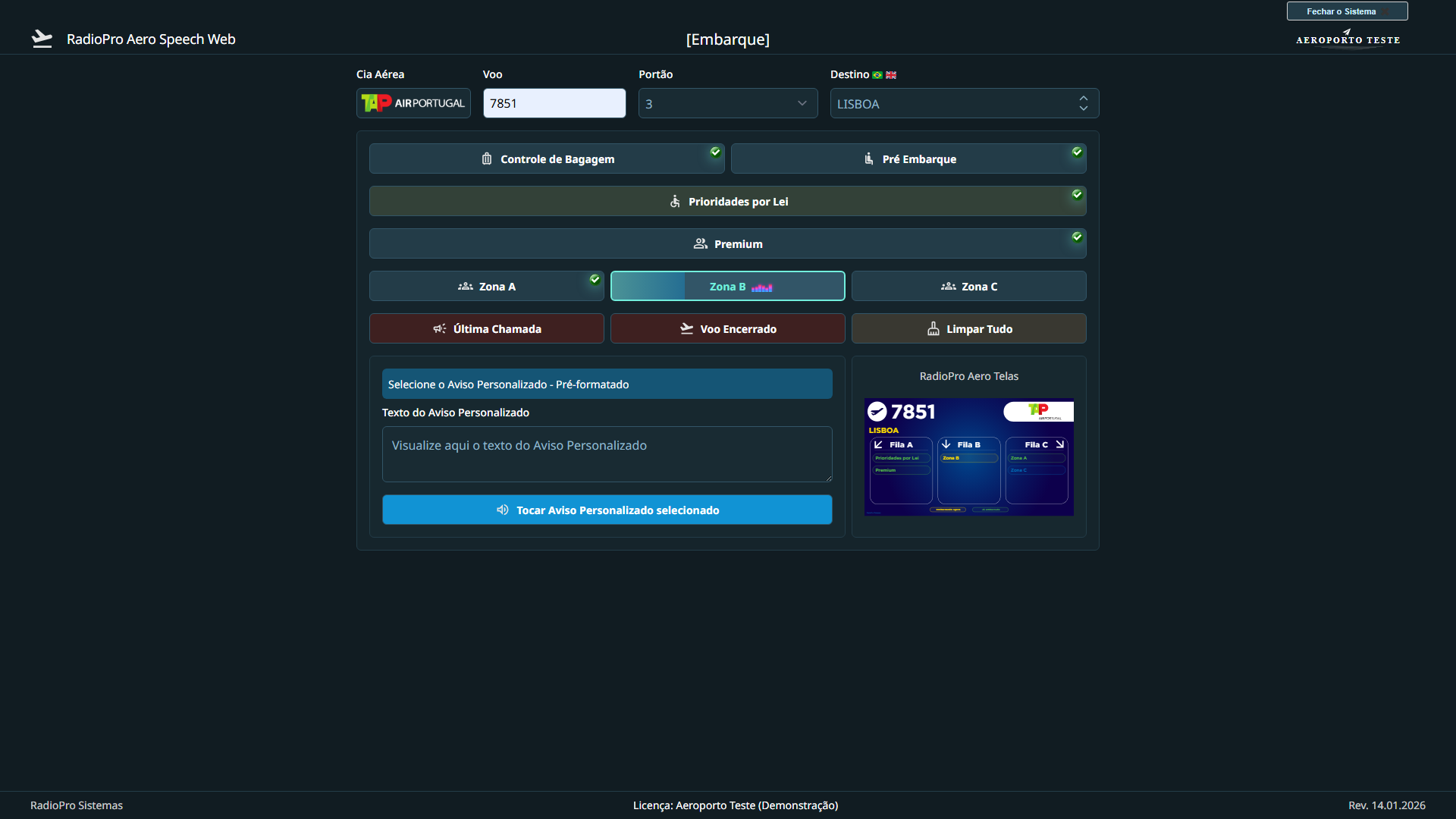Click the plane icon on Voo Encerrado
This screenshot has height=819, width=1456.
pyautogui.click(x=686, y=328)
